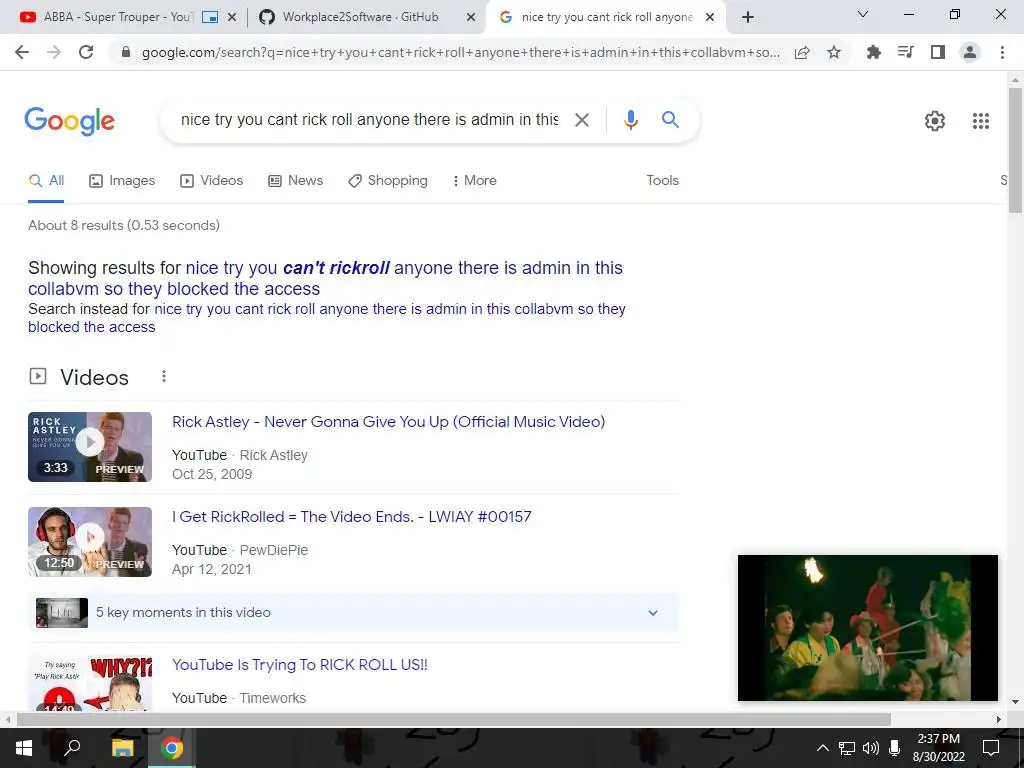Open the taskbar clock and date
1024x768 pixels.
pyautogui.click(x=938, y=748)
